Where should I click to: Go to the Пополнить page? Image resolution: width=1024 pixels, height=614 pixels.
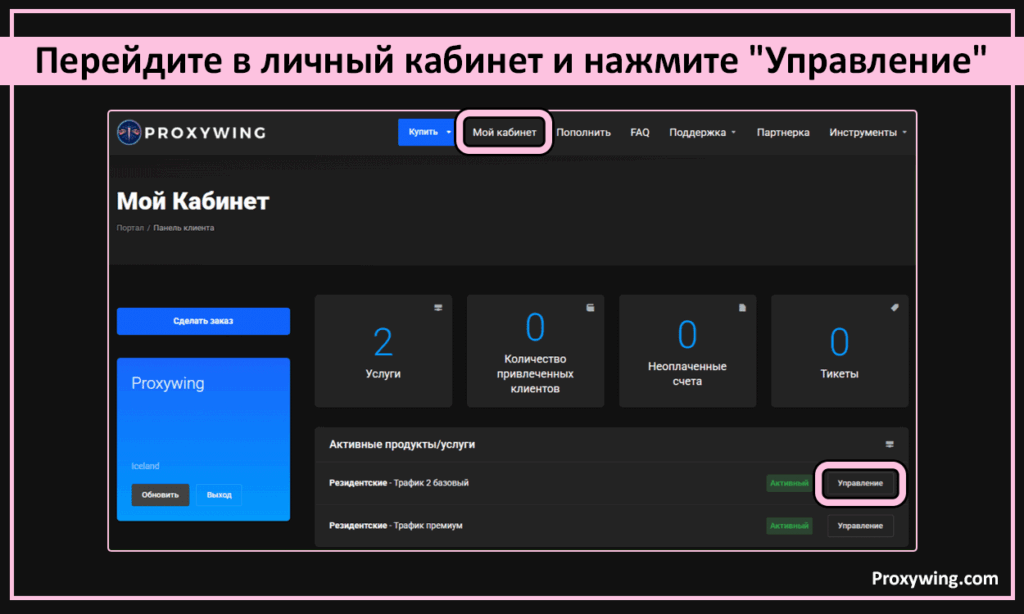tap(583, 132)
